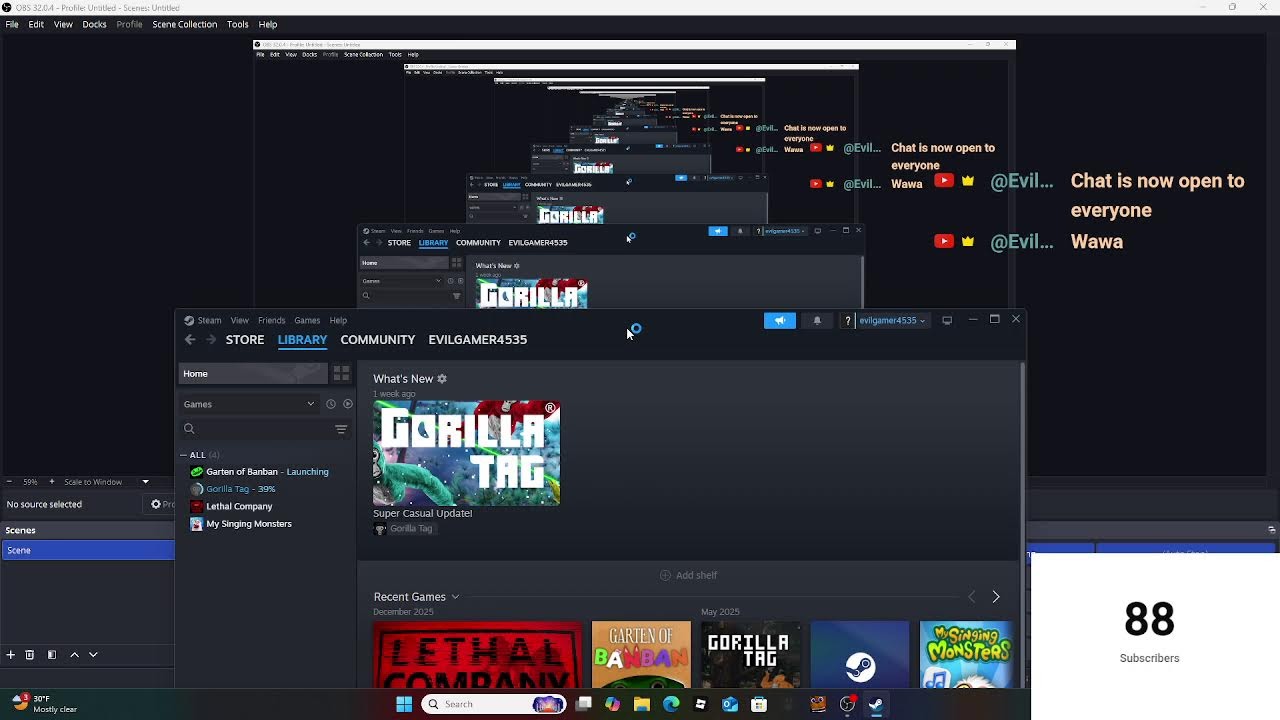Viewport: 1280px width, 720px height.
Task: Open the Steam Games menu
Action: tap(307, 320)
